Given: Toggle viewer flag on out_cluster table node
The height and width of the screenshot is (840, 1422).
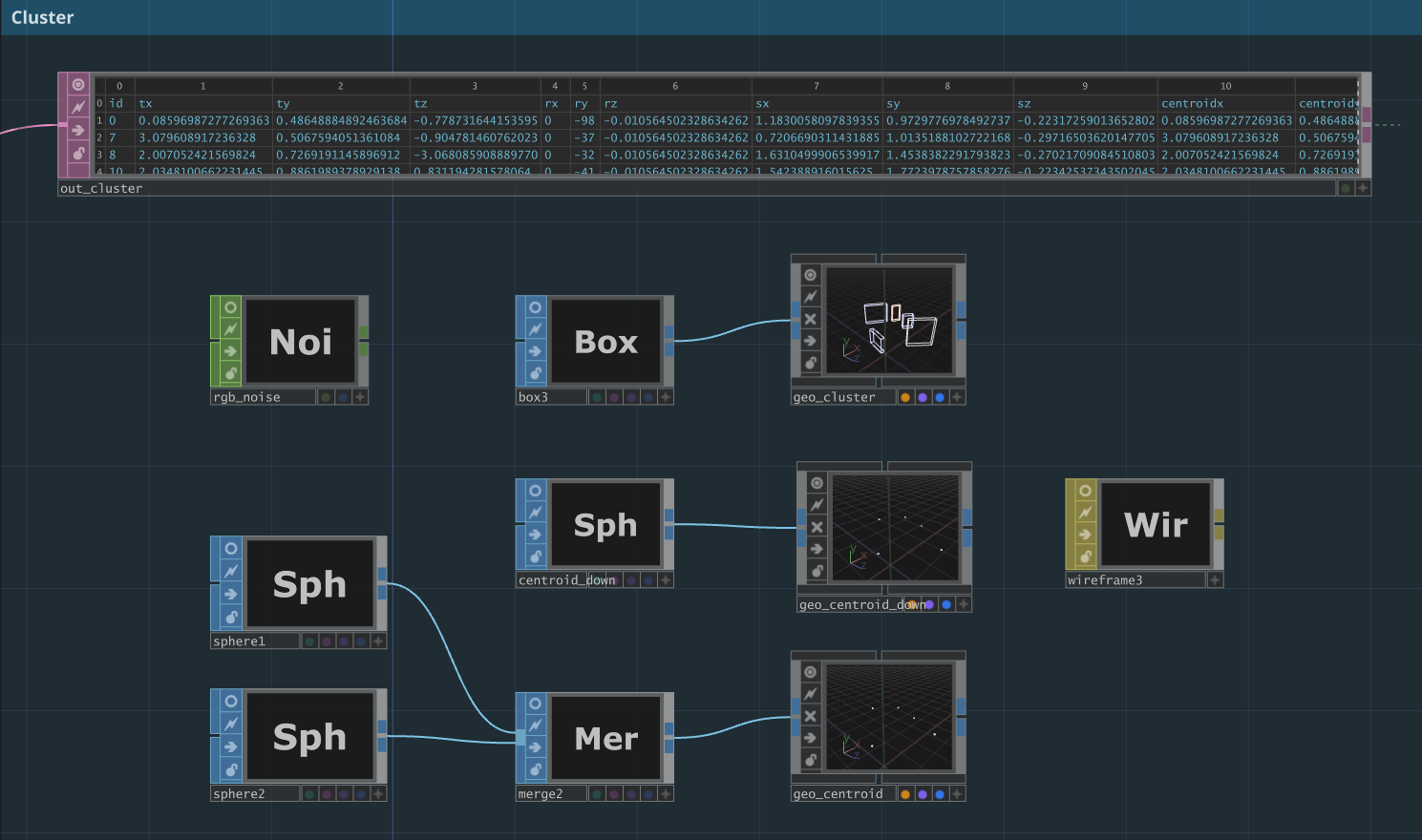Looking at the screenshot, I should click(x=78, y=85).
